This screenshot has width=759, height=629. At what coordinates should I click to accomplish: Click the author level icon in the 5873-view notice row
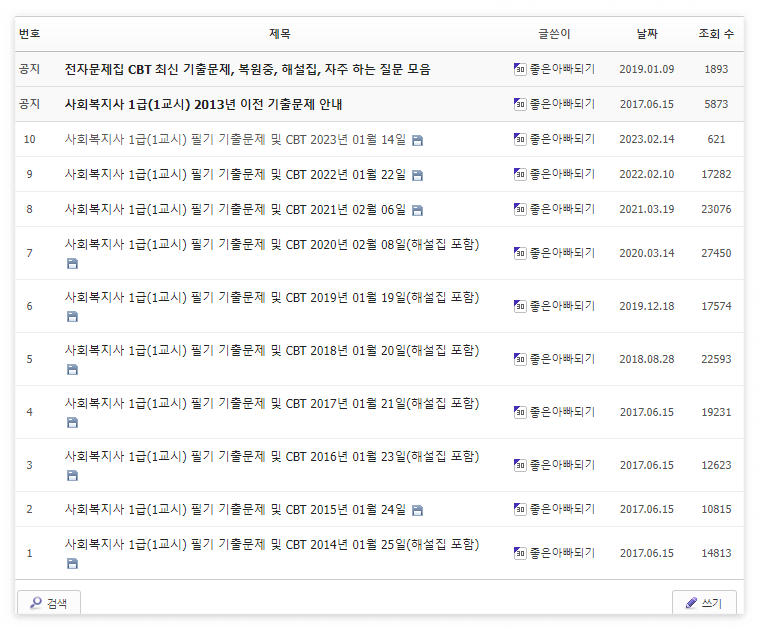click(x=520, y=104)
